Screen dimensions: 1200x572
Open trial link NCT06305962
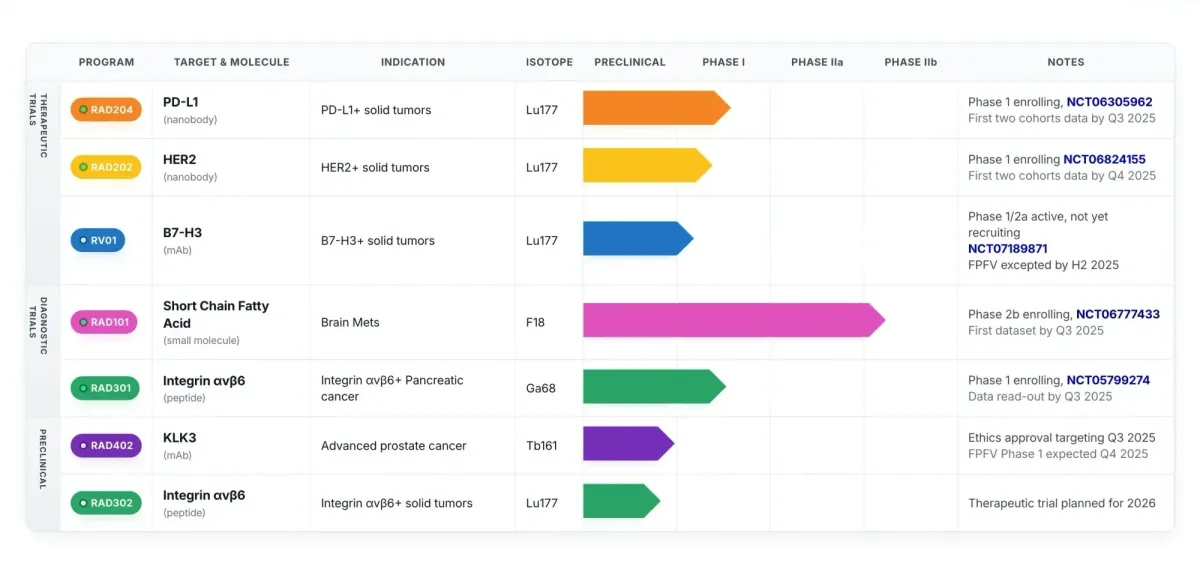coord(1109,102)
